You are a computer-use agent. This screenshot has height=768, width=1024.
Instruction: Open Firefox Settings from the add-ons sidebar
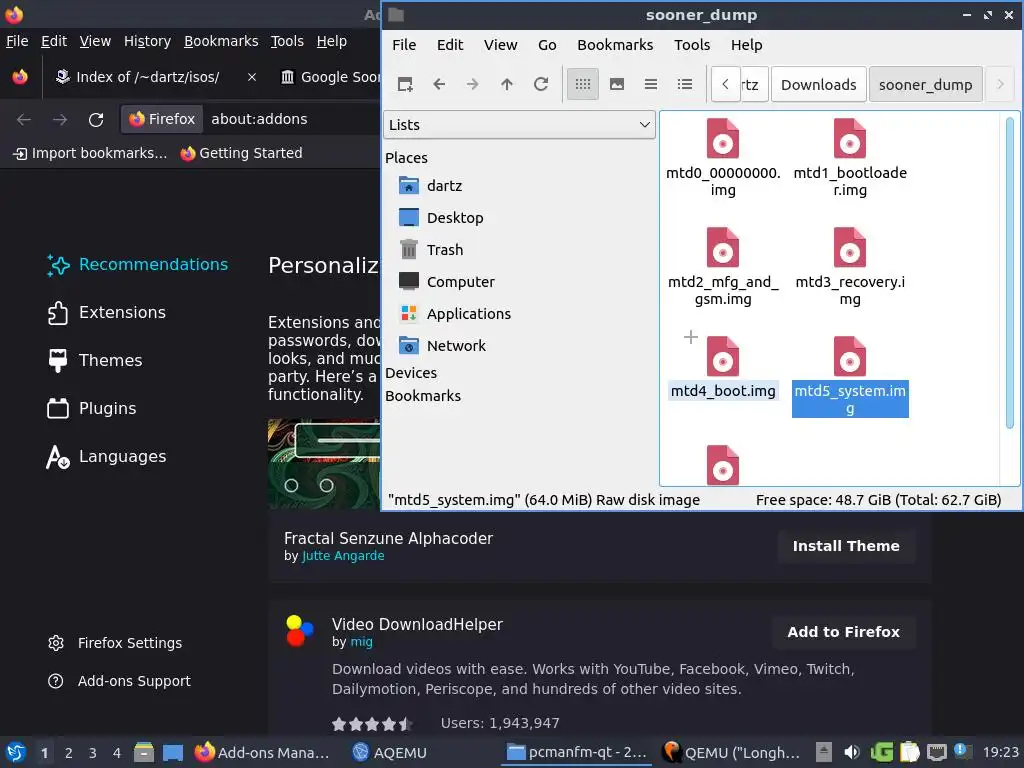[x=115, y=643]
